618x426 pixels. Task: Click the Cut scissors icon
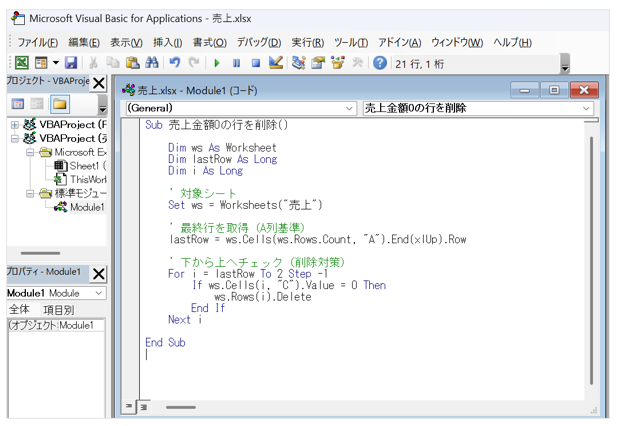point(93,63)
